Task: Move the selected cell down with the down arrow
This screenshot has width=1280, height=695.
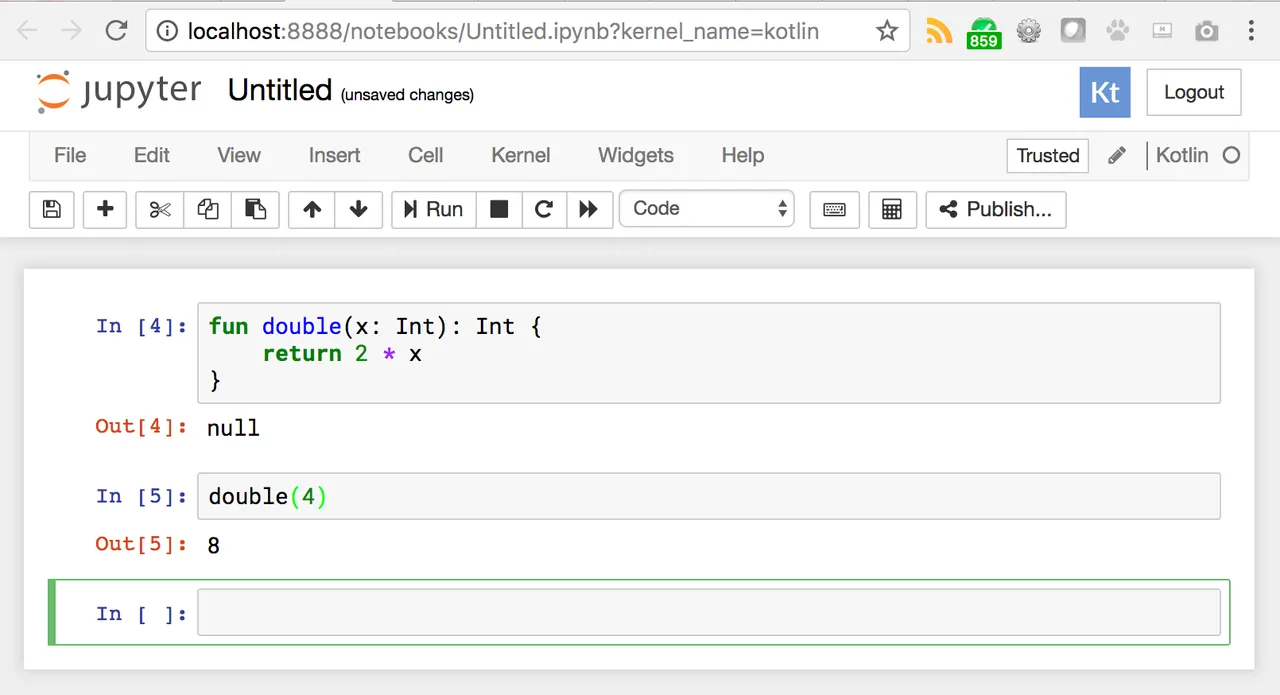Action: click(359, 210)
